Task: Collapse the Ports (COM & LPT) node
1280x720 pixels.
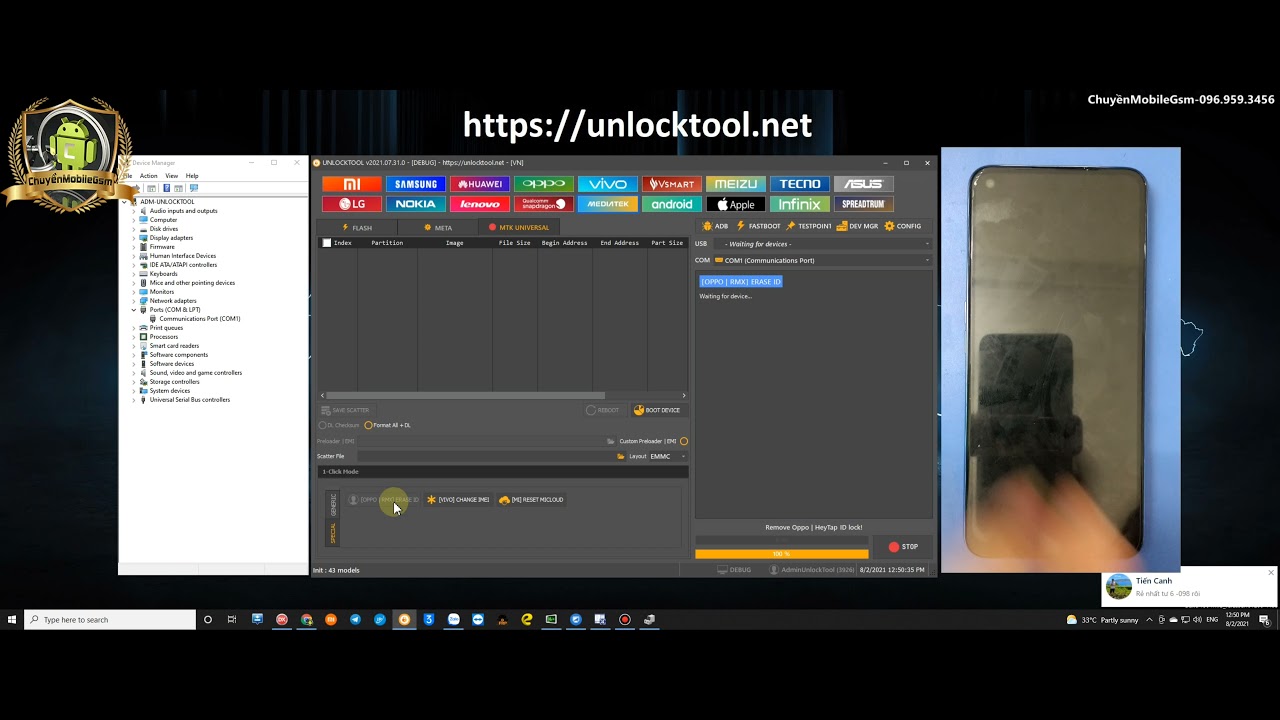Action: point(134,310)
